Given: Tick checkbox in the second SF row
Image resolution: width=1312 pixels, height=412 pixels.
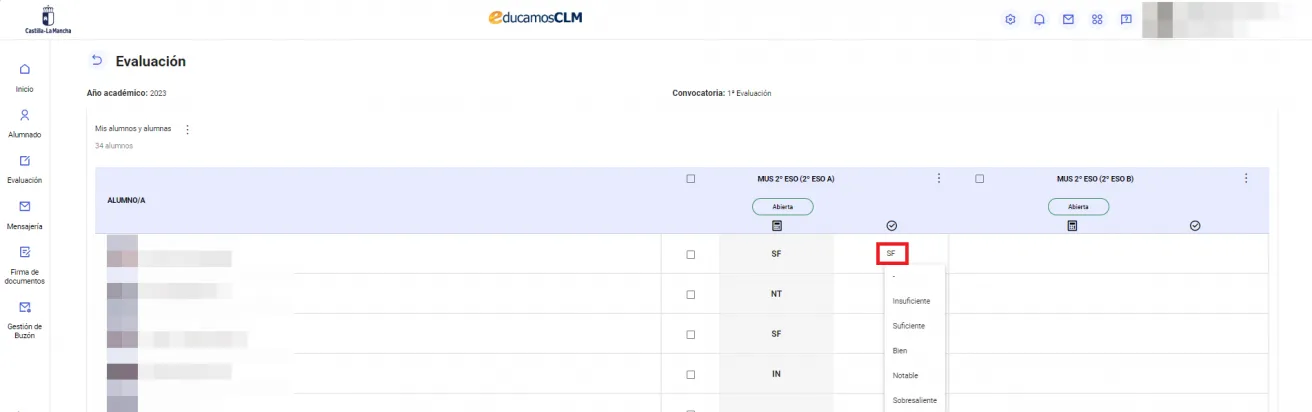Looking at the screenshot, I should [690, 334].
